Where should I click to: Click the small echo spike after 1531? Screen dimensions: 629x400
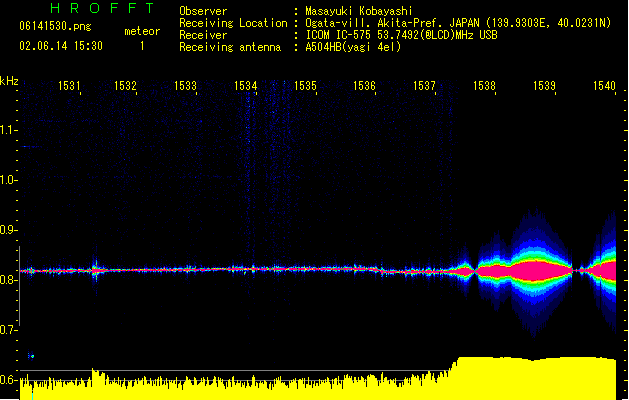click(x=95, y=271)
